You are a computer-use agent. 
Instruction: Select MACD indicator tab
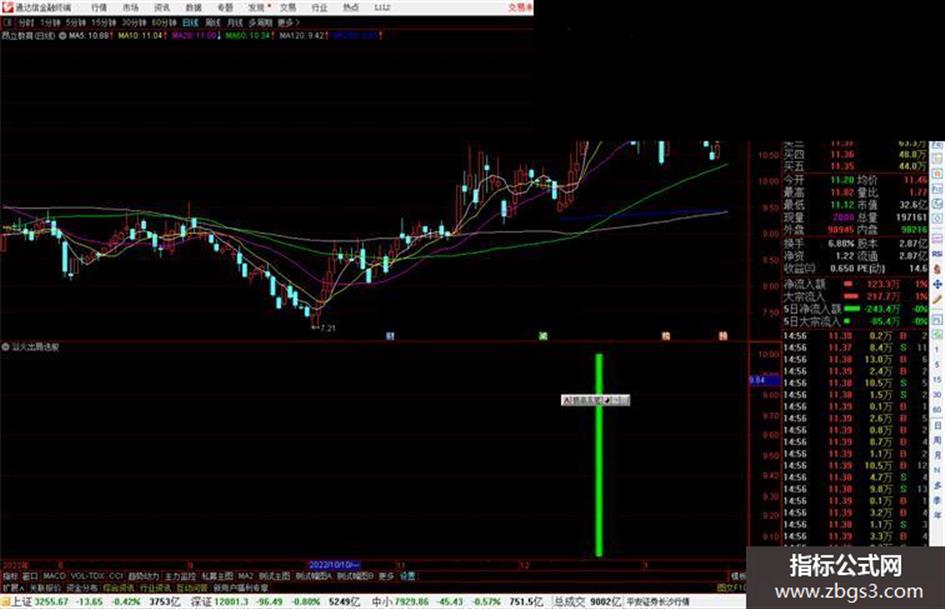pos(54,576)
